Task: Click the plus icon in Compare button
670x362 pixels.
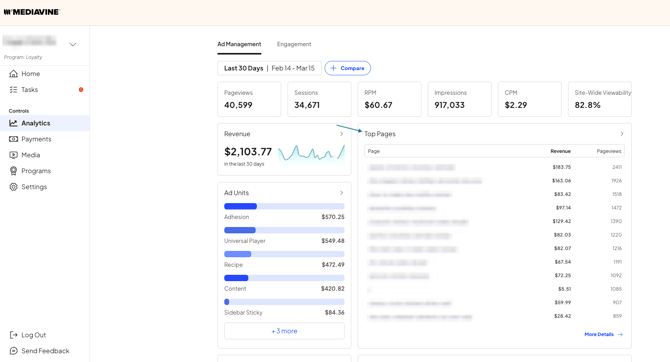Action: coord(333,68)
